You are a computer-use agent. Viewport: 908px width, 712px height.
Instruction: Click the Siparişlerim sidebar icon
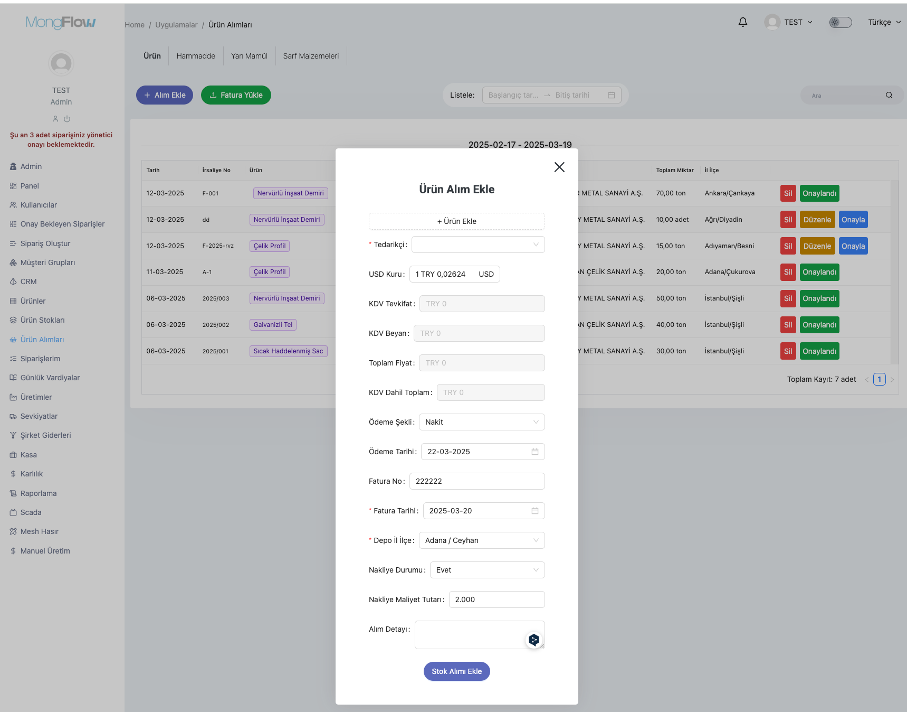(13, 358)
